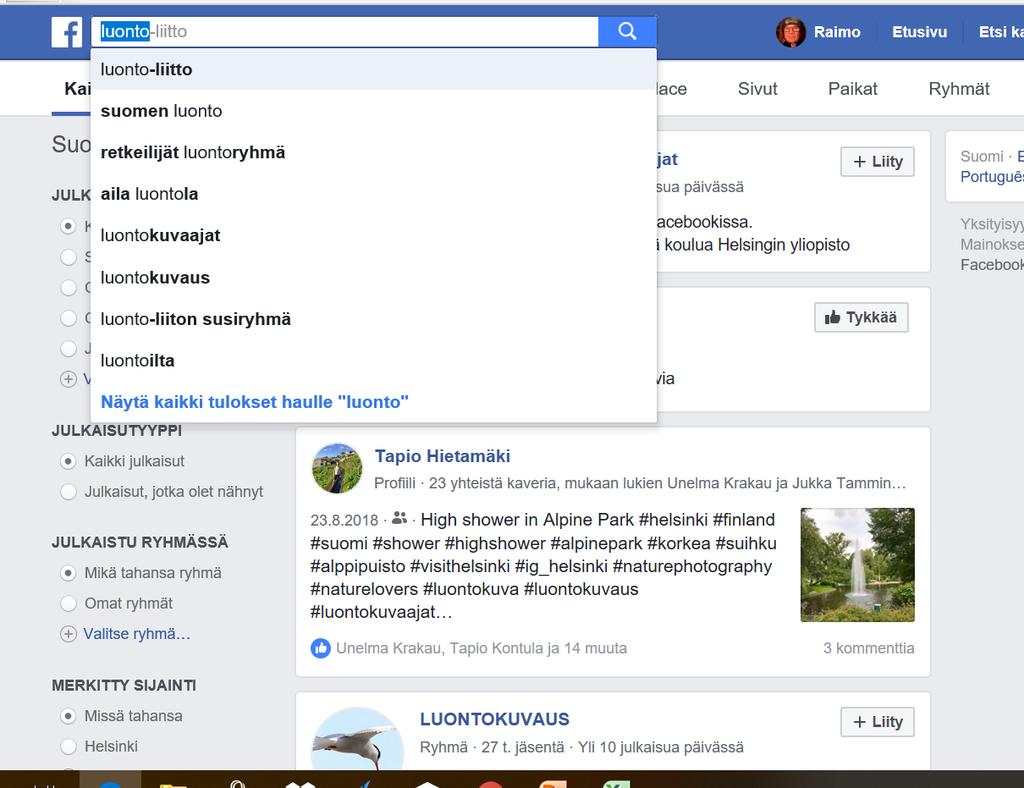Select suggestion luontoilta
This screenshot has height=788, width=1024.
374,360
